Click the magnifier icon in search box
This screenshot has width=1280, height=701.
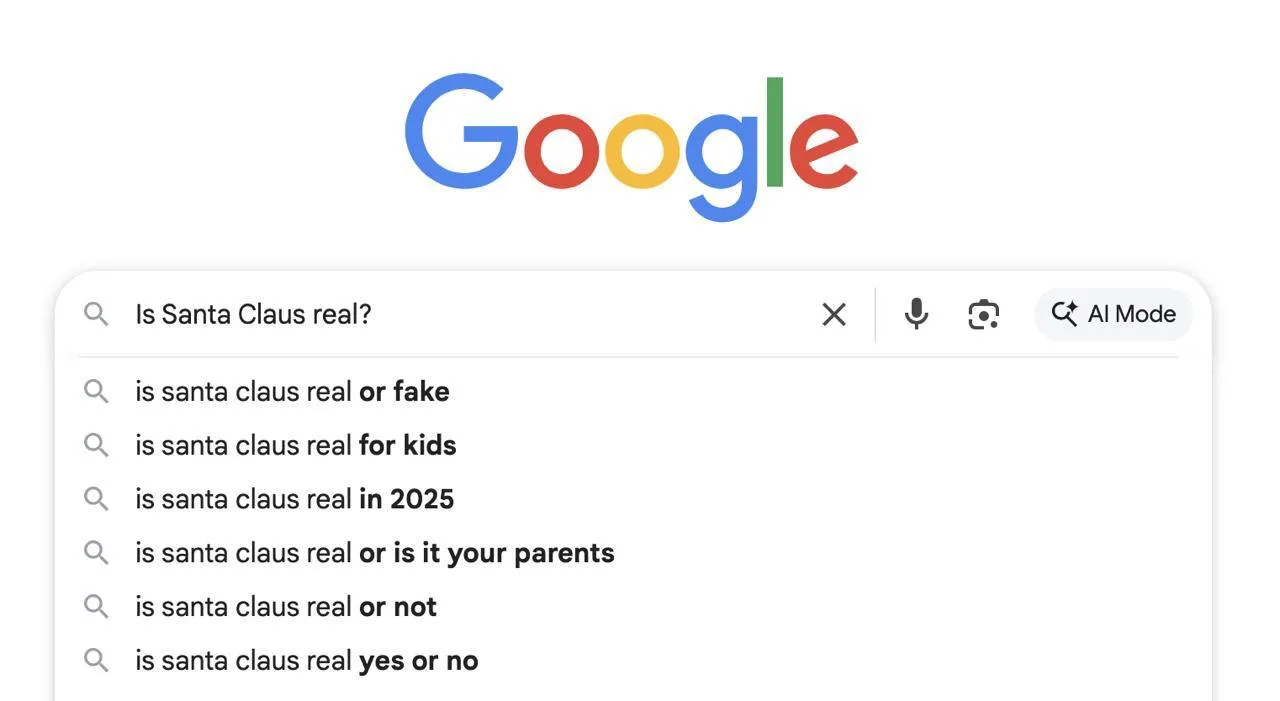[96, 314]
